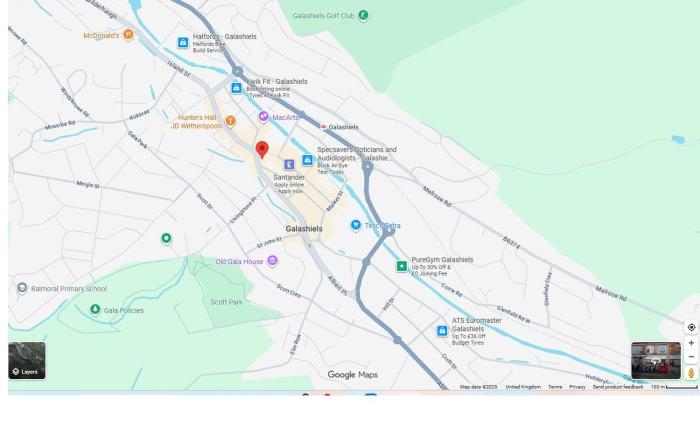Open the Street View photo thumbnail
The height and width of the screenshot is (428, 700).
coord(655,360)
